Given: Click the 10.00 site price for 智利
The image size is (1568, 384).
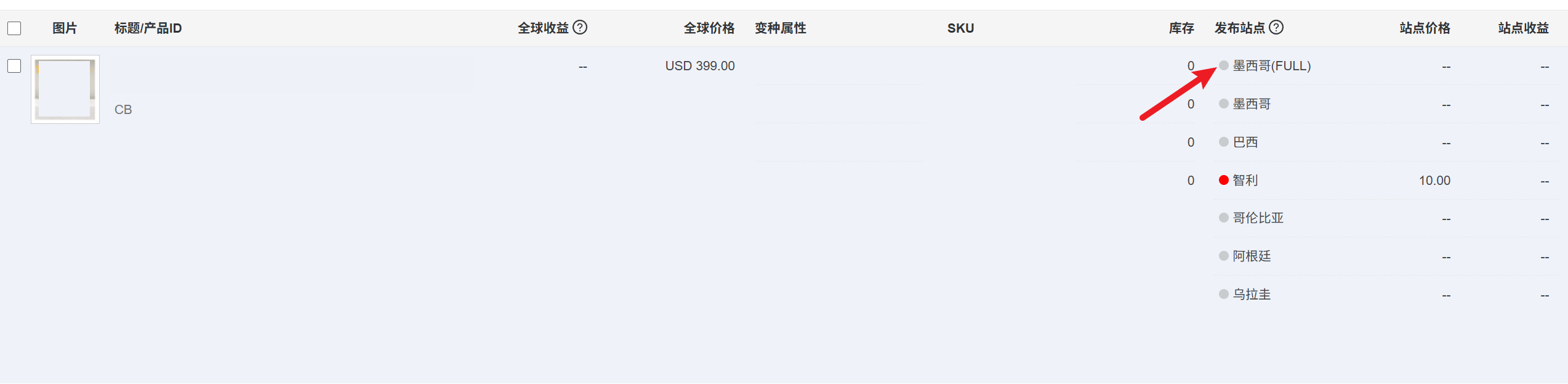Looking at the screenshot, I should pos(1434,181).
